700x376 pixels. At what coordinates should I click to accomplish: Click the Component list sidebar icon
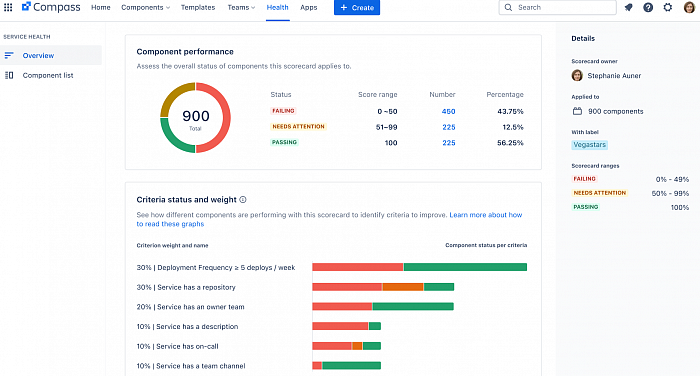click(9, 75)
